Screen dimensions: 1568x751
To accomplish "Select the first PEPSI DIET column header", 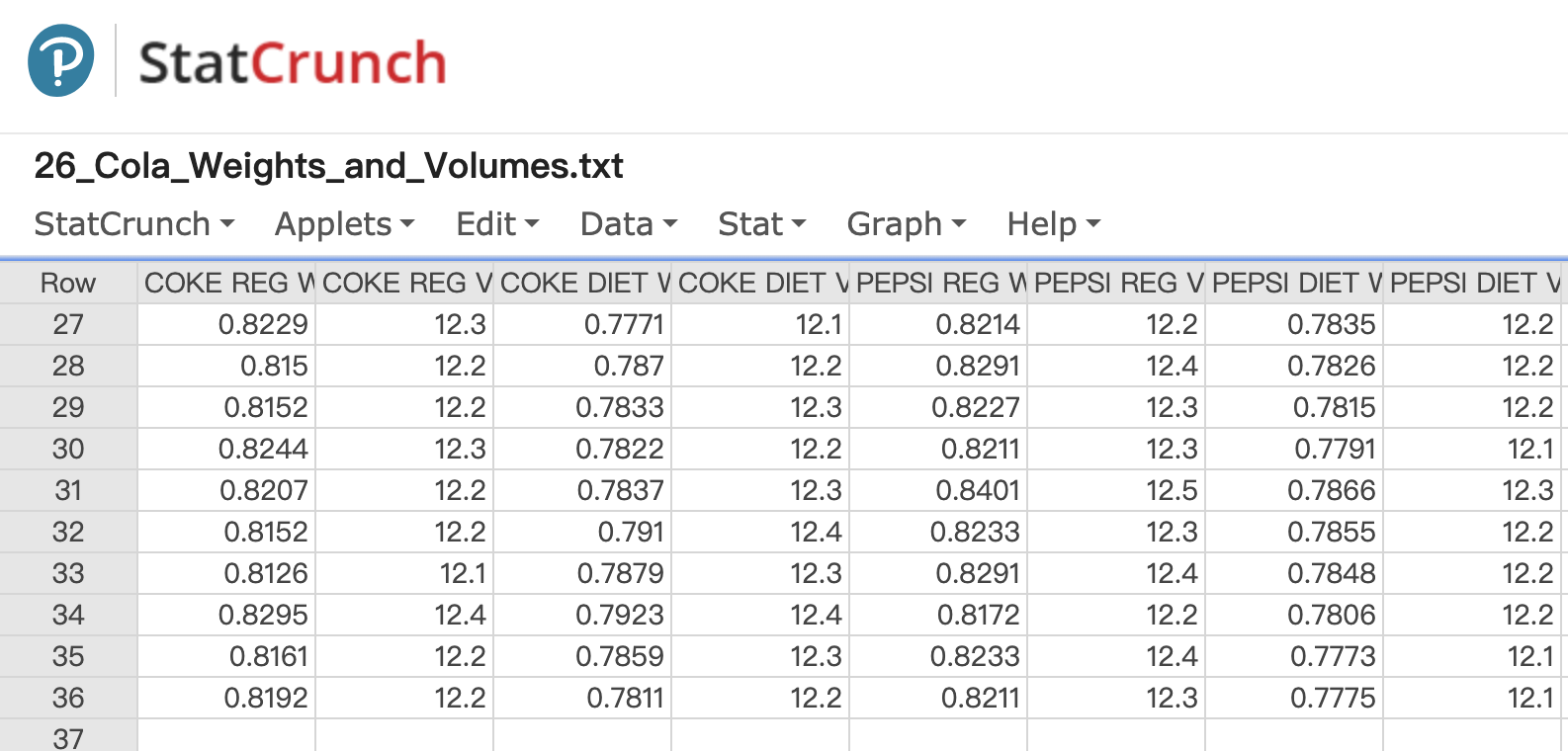I will coord(1294,283).
